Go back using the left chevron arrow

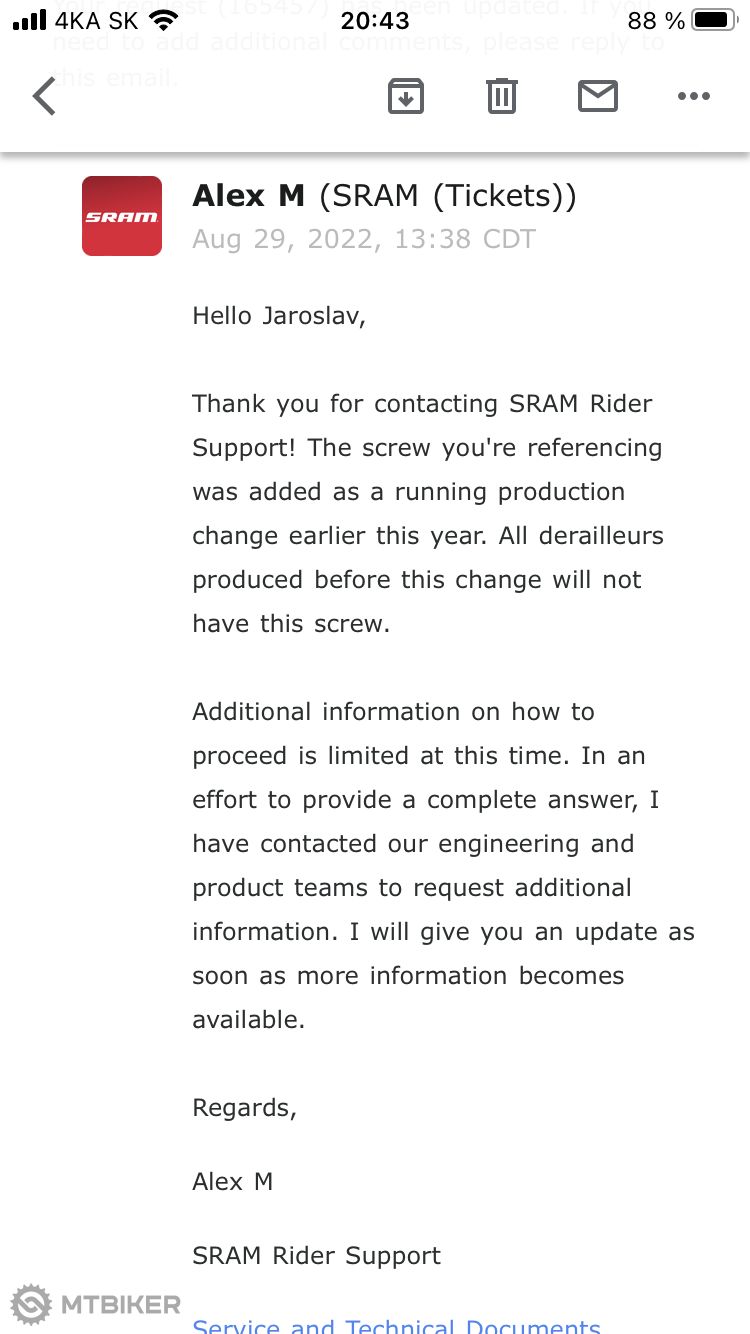point(45,97)
